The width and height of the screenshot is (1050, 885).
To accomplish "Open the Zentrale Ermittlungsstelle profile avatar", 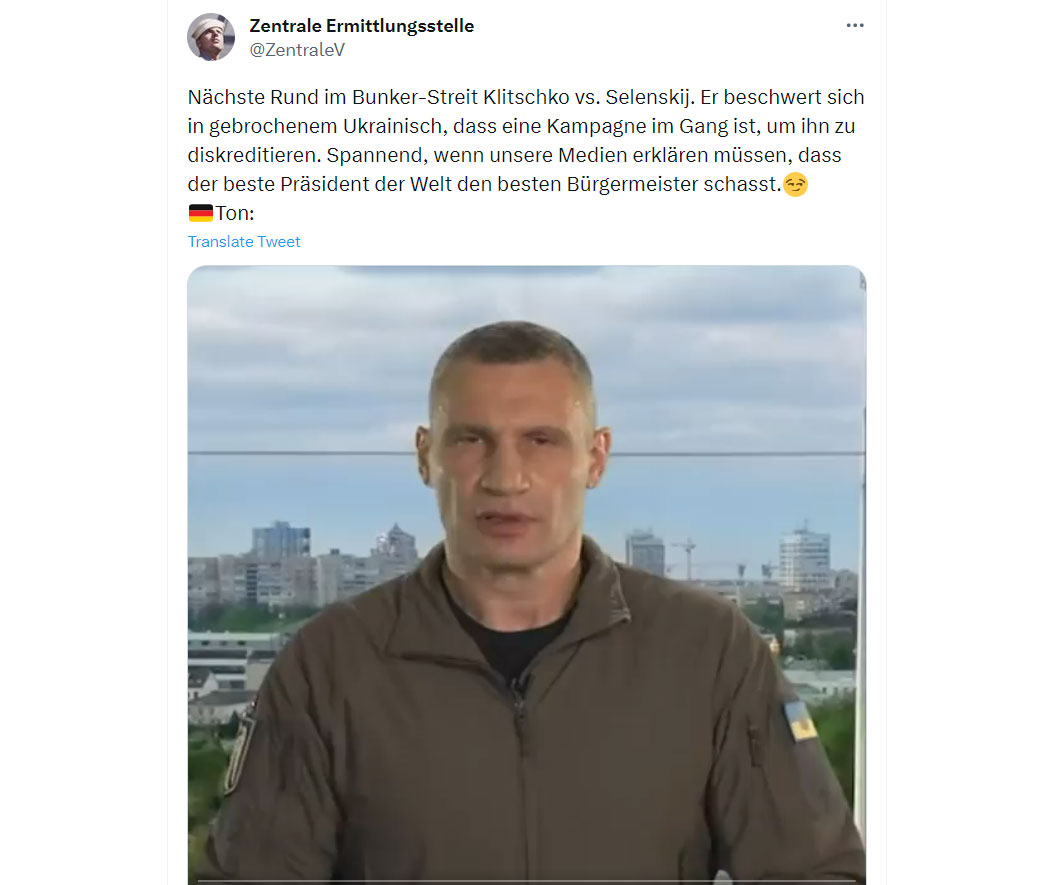I will pos(211,37).
